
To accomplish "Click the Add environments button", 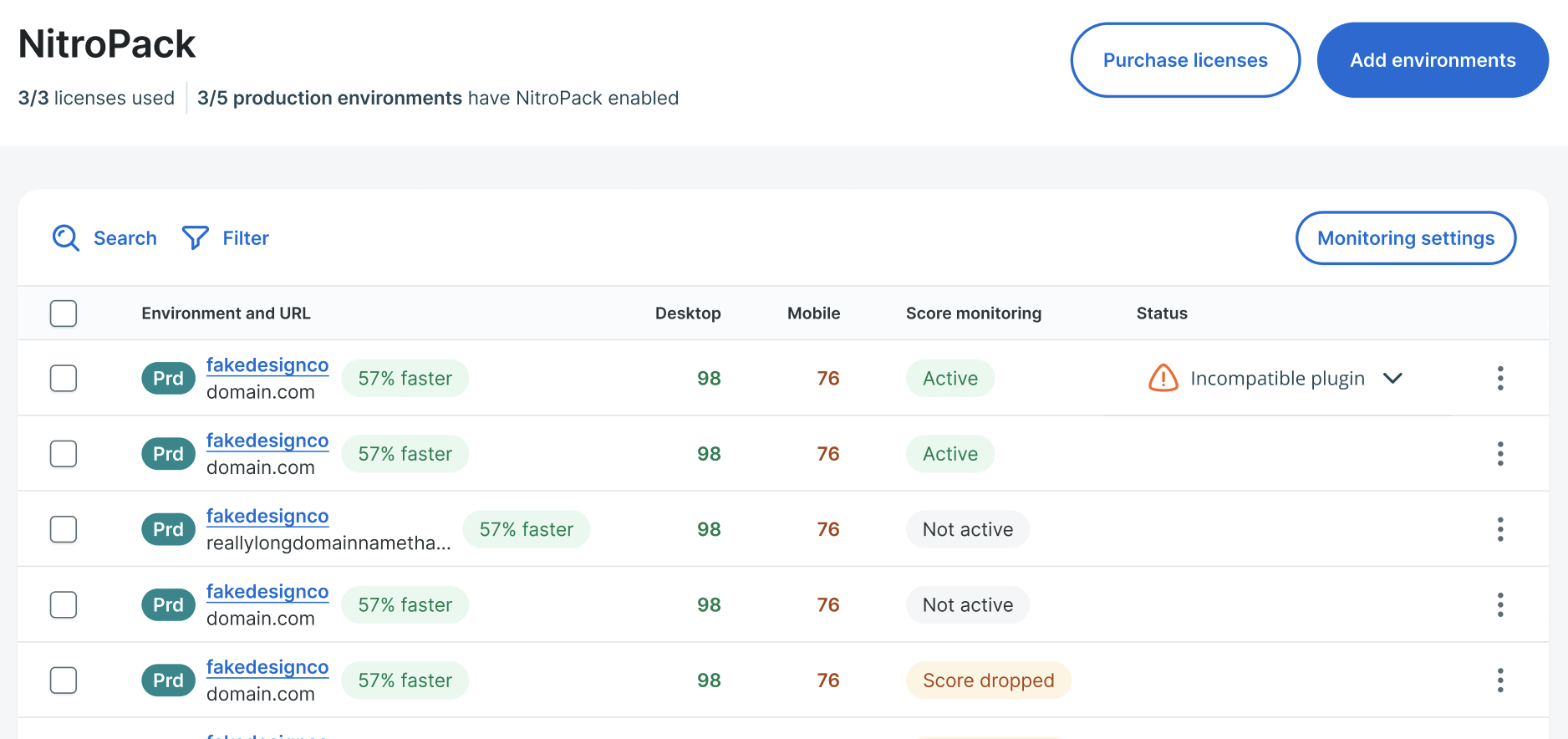I will (1432, 60).
